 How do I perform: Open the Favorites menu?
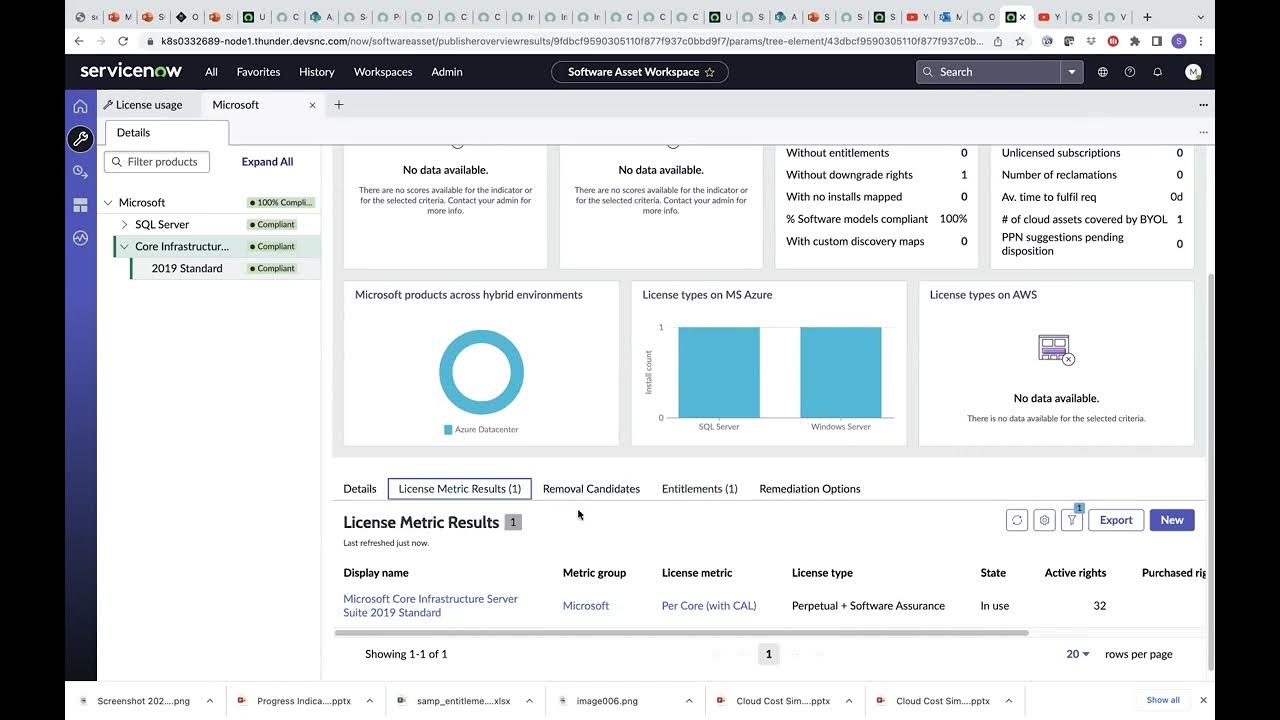(258, 72)
